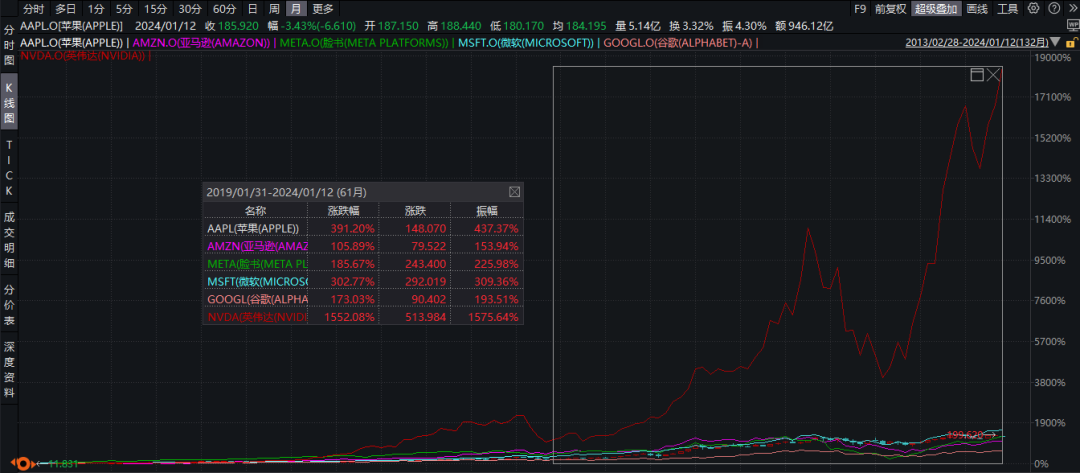Select K线图 in left sidebar

tap(9, 103)
